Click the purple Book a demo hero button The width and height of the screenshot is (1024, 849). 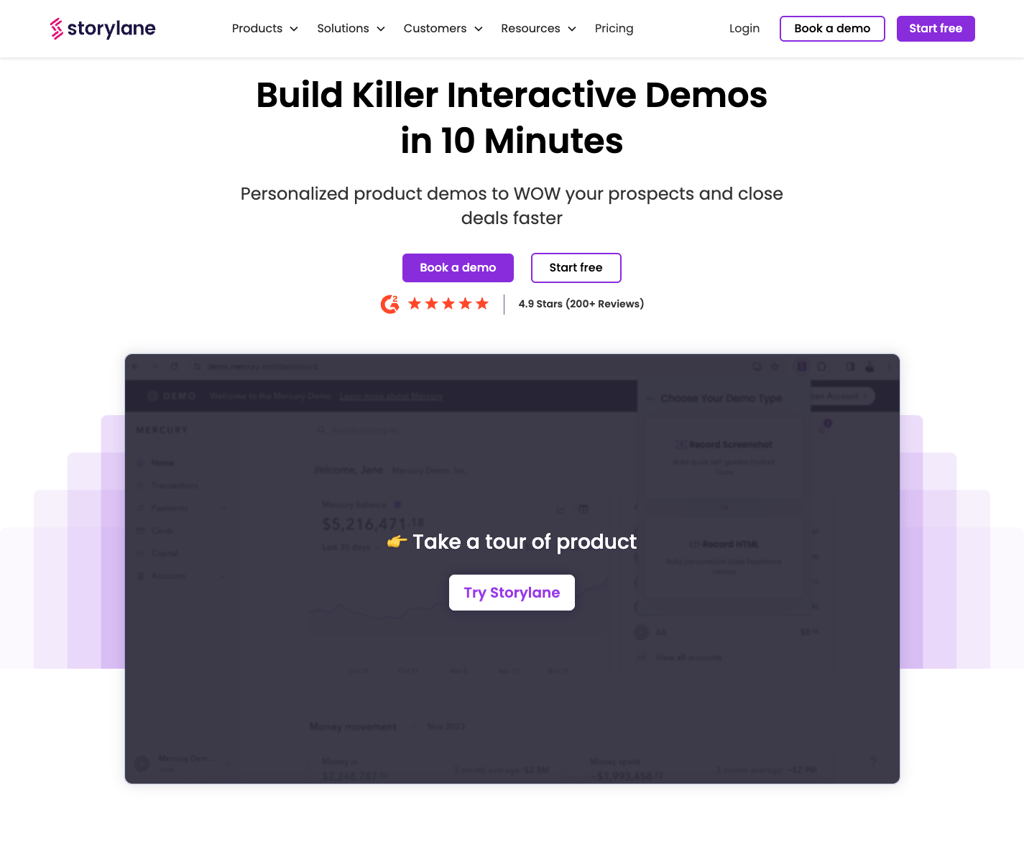458,268
